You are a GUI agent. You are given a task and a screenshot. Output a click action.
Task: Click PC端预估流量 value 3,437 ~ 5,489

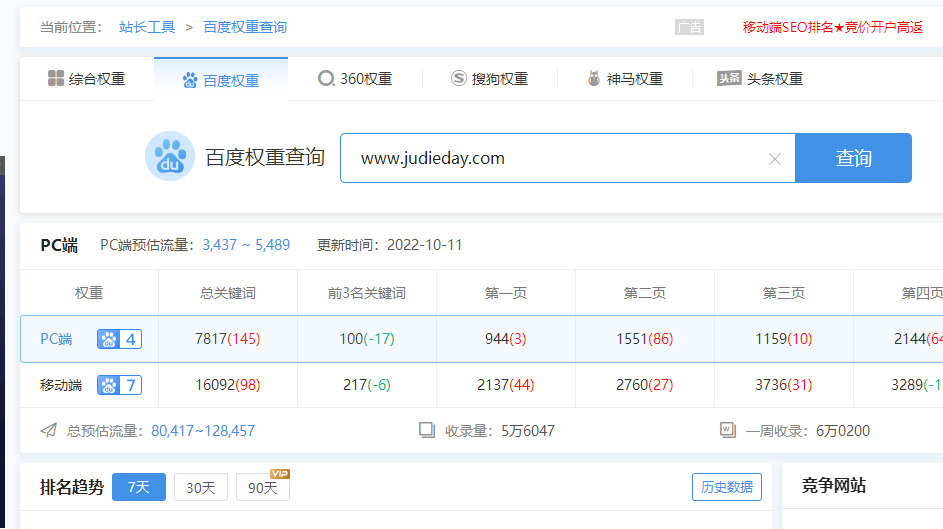point(246,245)
